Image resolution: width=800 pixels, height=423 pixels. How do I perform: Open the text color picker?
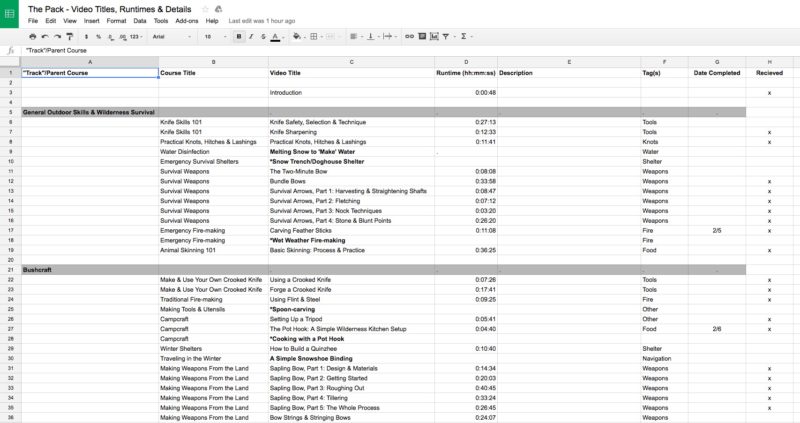pyautogui.click(x=276, y=37)
